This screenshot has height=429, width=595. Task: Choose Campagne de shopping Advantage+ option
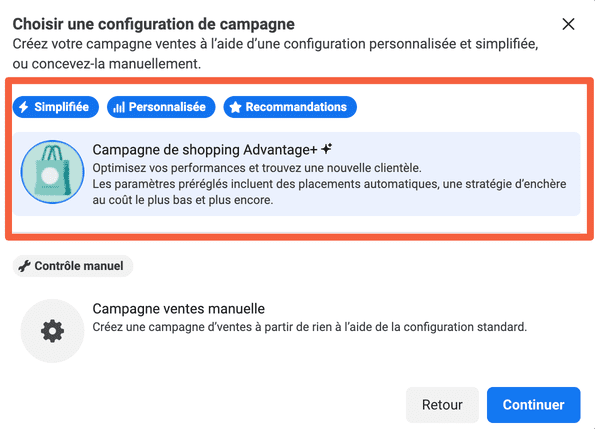point(297,174)
